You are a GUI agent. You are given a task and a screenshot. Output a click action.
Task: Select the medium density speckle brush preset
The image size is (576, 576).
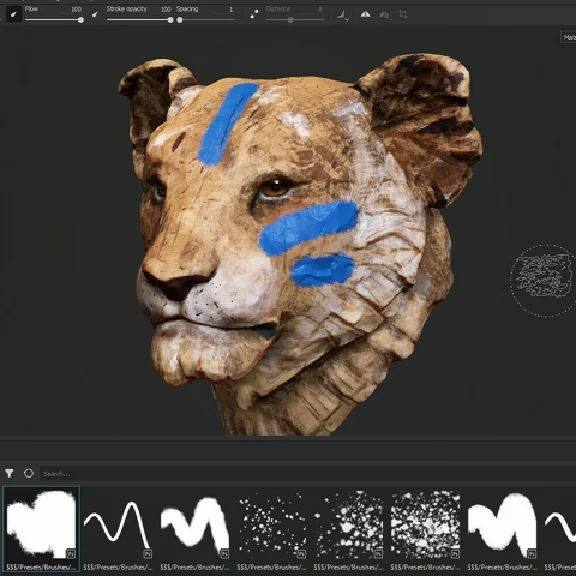pos(349,529)
